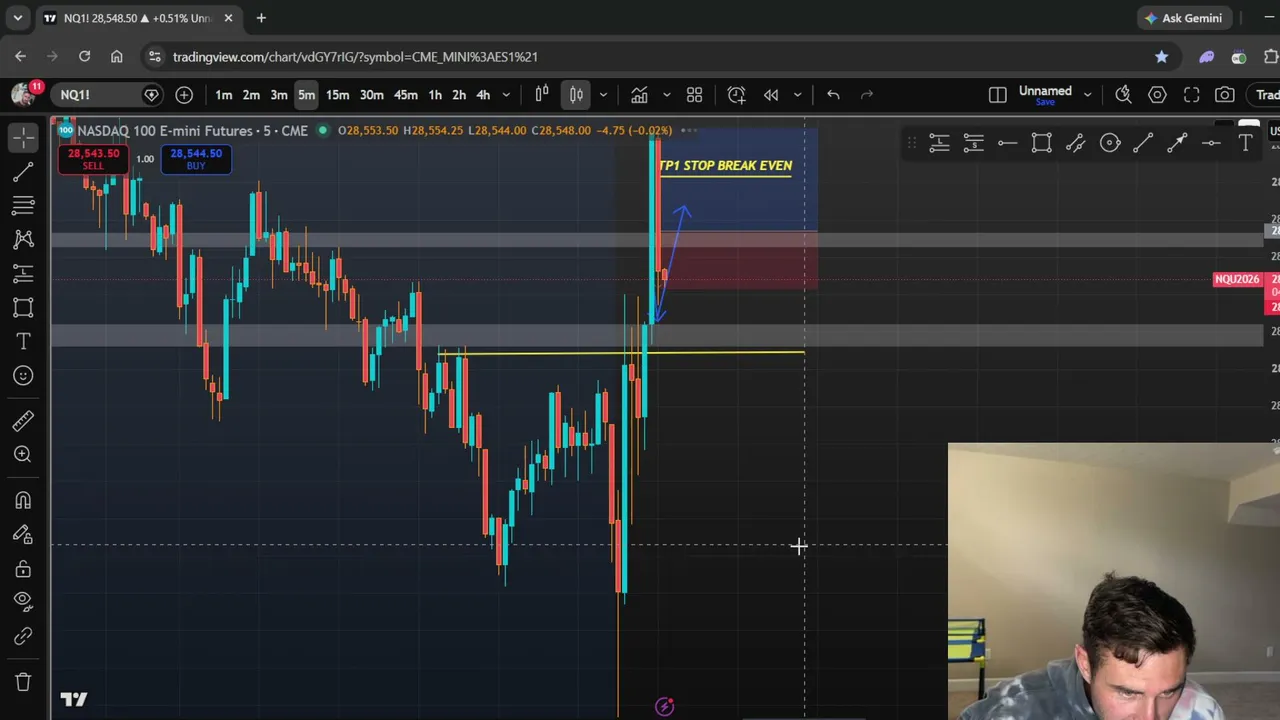The image size is (1280, 720).
Task: Expand the replay options dropdown
Action: [797, 95]
